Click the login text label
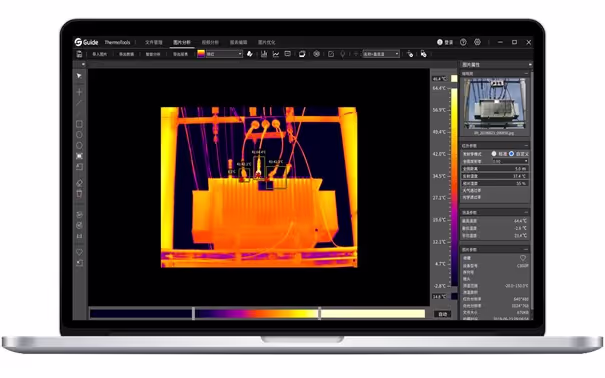The height and width of the screenshot is (378, 605). (448, 42)
